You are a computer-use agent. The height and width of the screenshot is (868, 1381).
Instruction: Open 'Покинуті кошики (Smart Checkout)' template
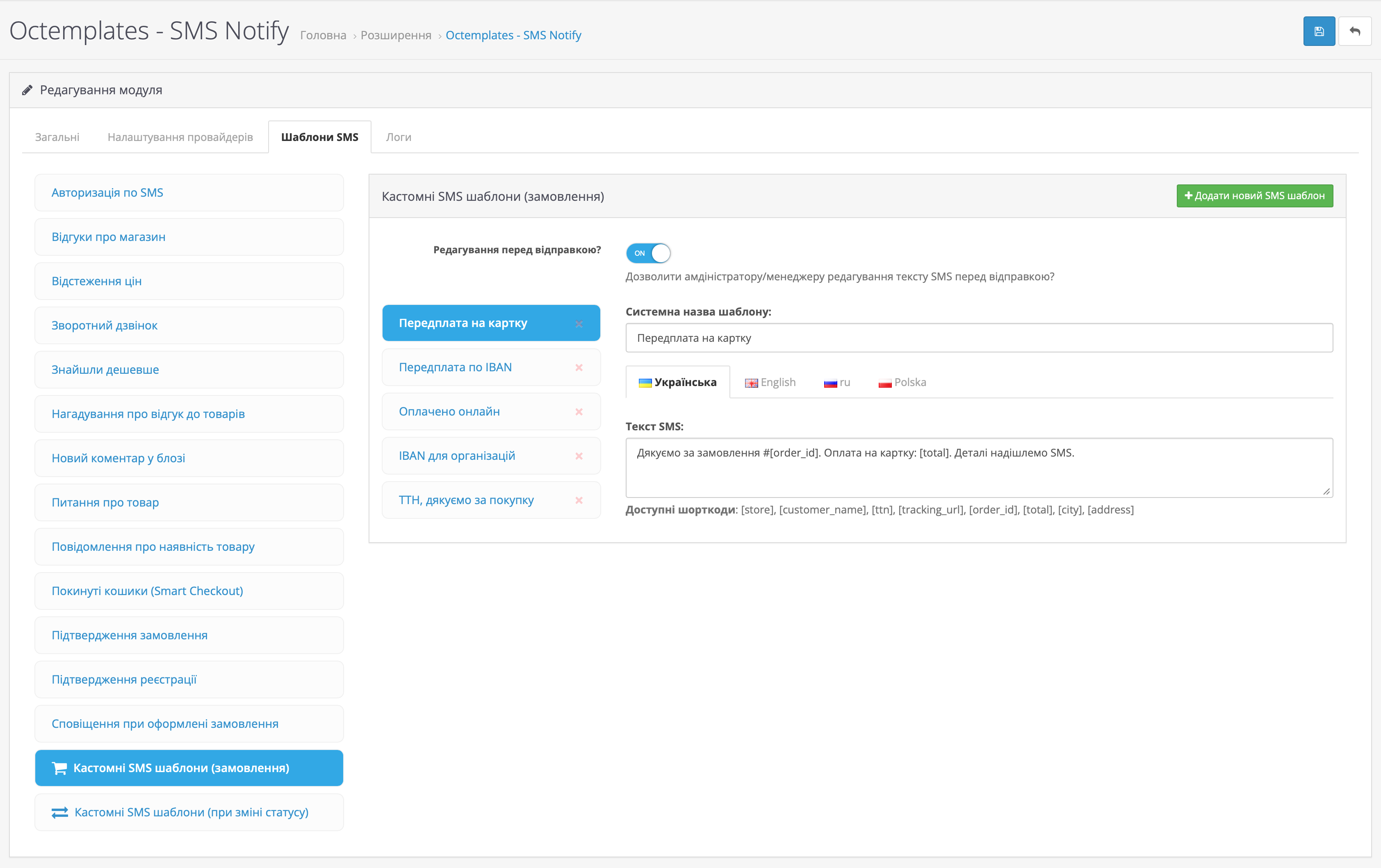(x=189, y=591)
